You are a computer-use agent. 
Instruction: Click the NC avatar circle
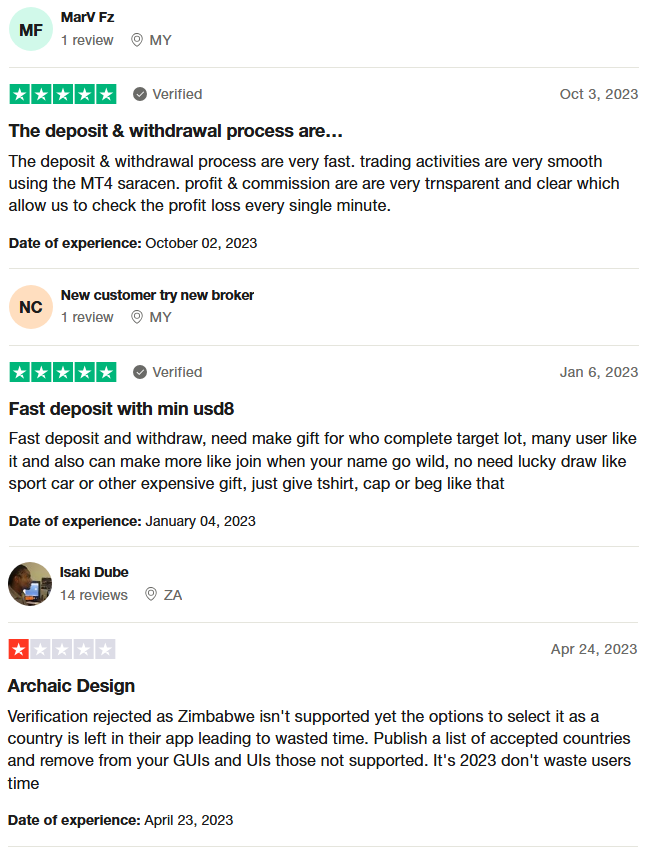tap(31, 307)
